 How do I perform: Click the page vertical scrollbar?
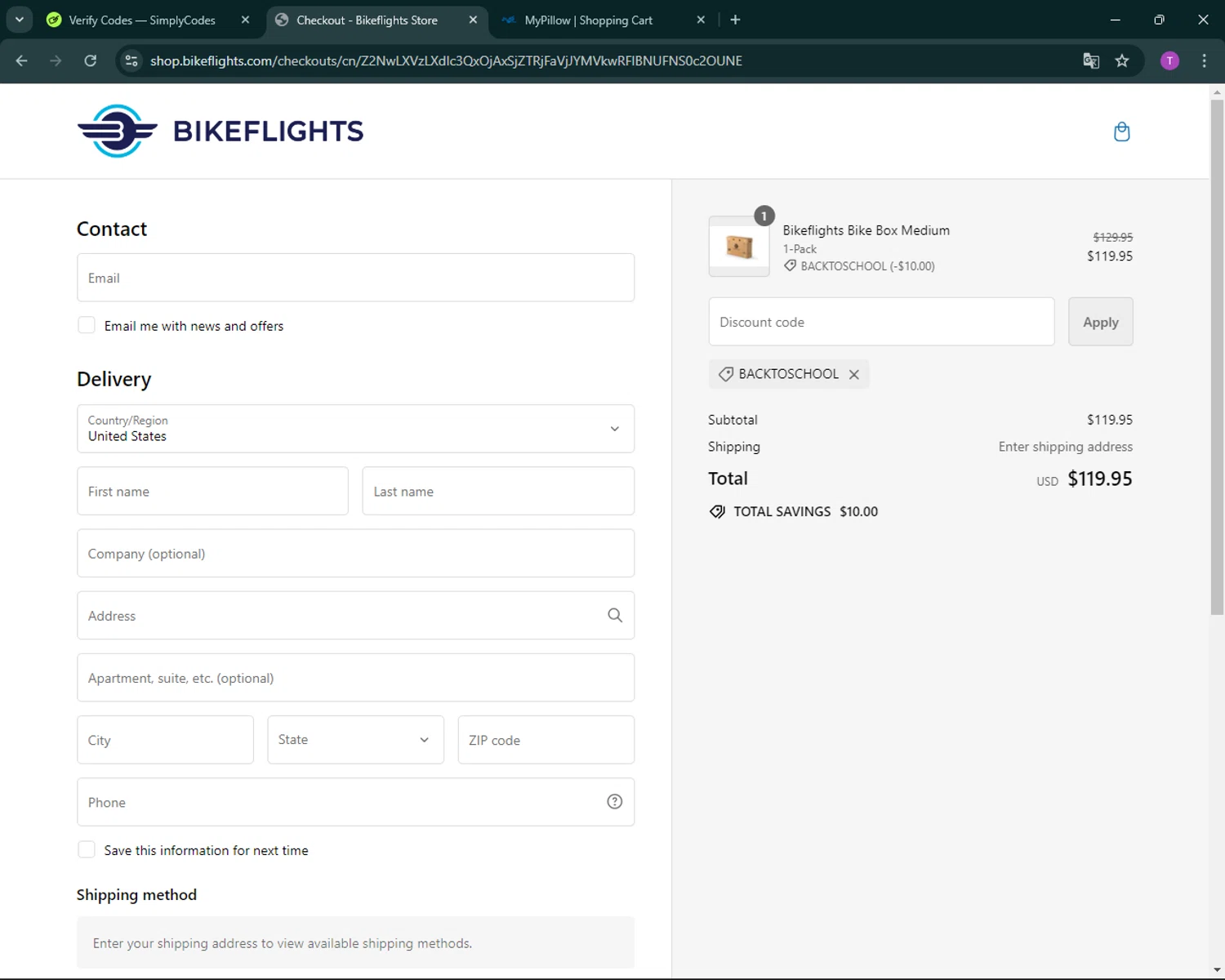coord(1217,356)
